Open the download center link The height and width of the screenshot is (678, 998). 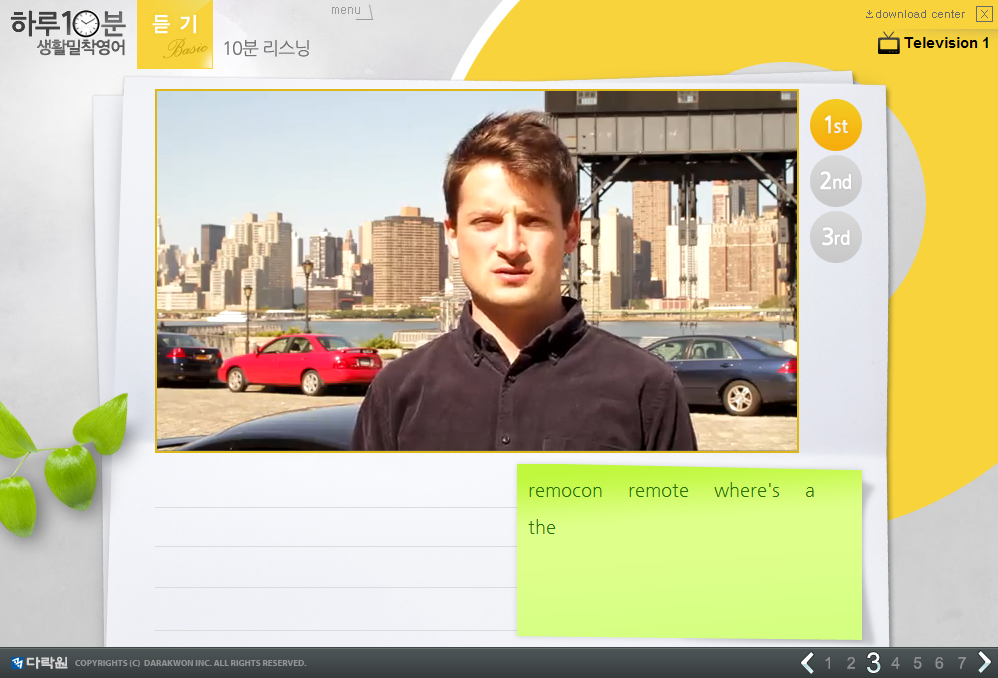pos(915,14)
